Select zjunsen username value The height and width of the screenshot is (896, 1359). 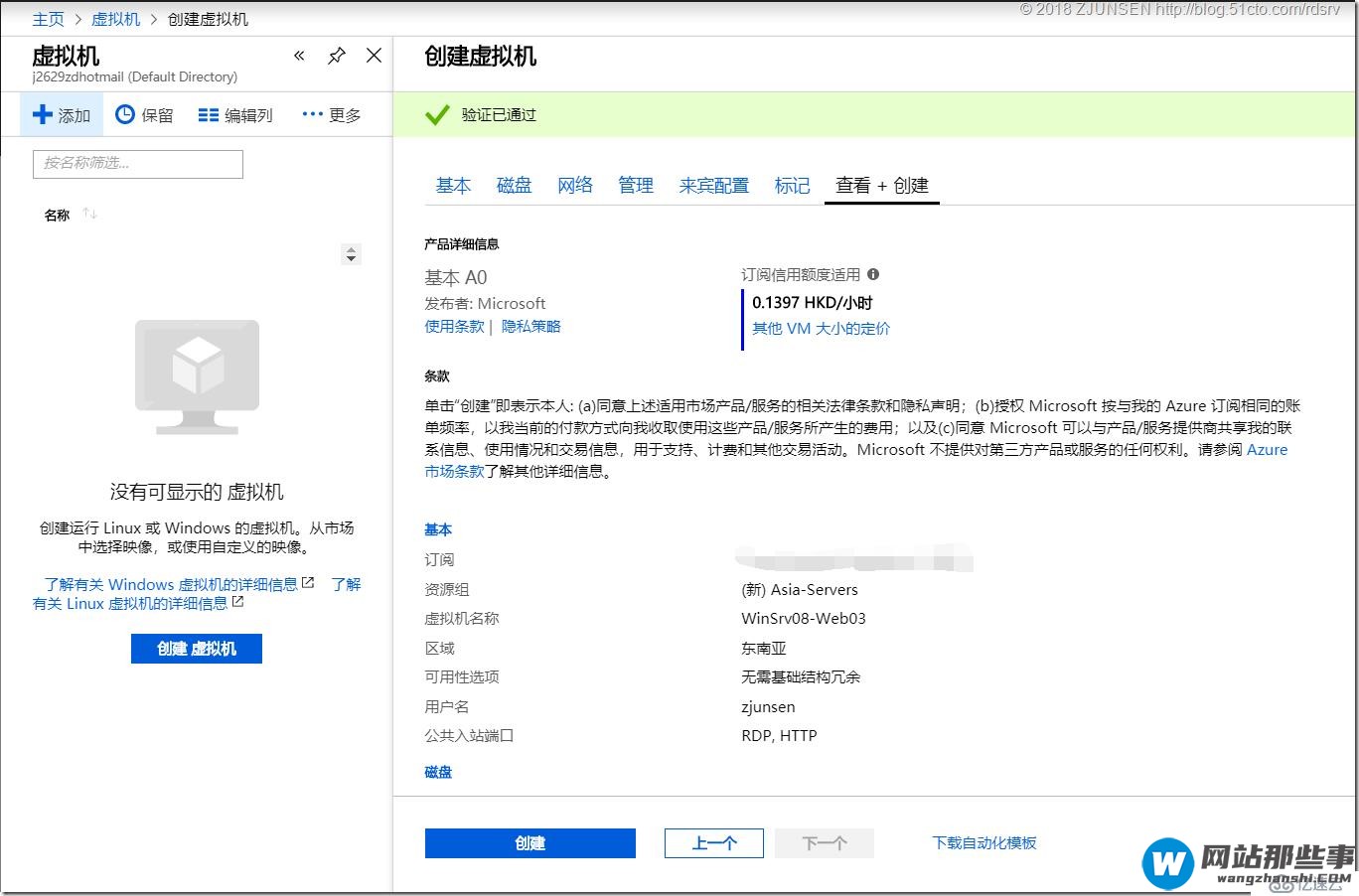[768, 706]
